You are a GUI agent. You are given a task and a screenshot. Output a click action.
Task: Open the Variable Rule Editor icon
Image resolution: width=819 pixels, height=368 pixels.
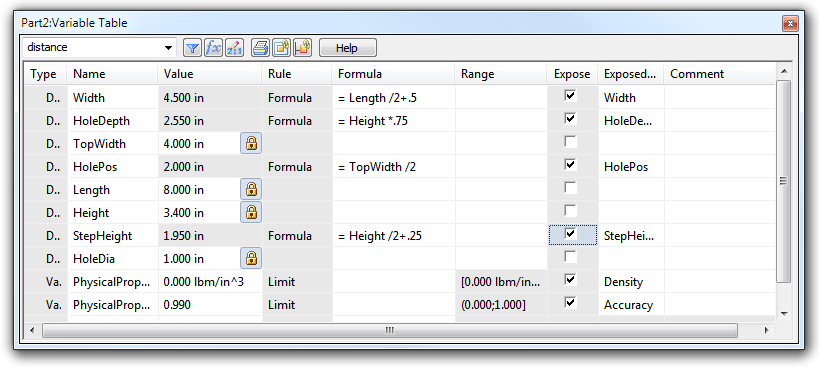coord(234,48)
